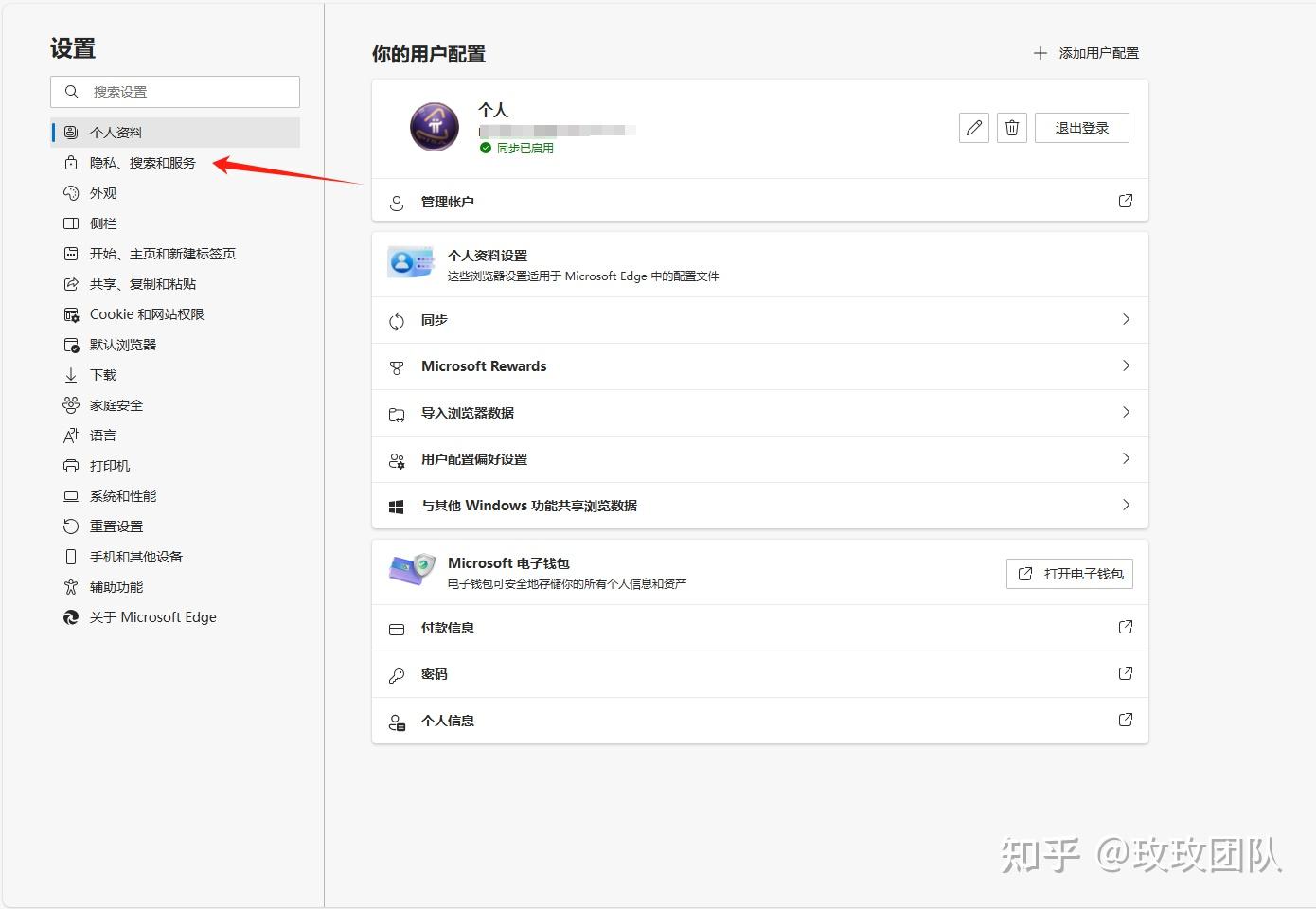Click the Microsoft Rewards trophy icon
1316x909 pixels.
pos(397,366)
